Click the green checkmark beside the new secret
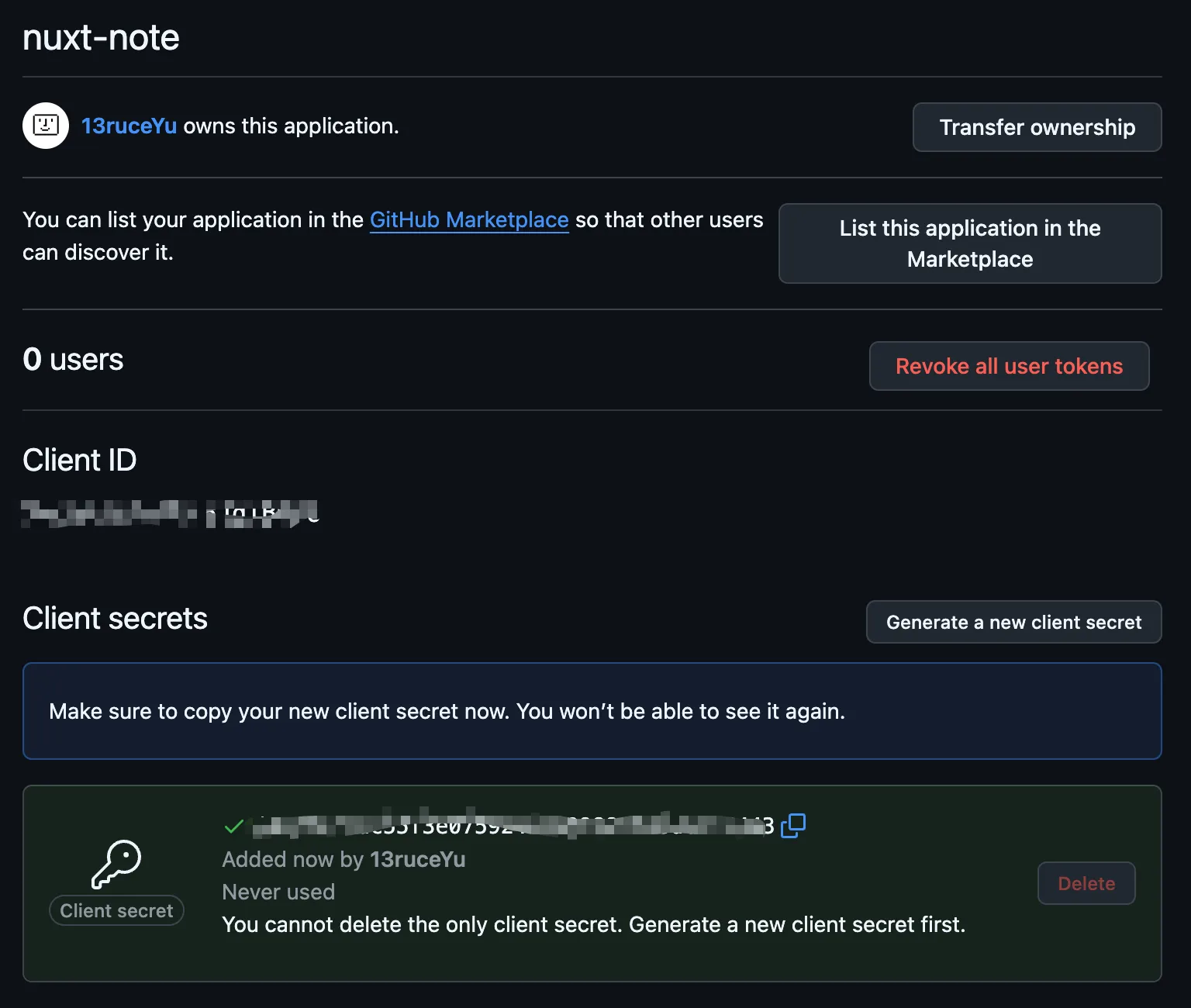This screenshot has width=1191, height=1008. pos(233,827)
